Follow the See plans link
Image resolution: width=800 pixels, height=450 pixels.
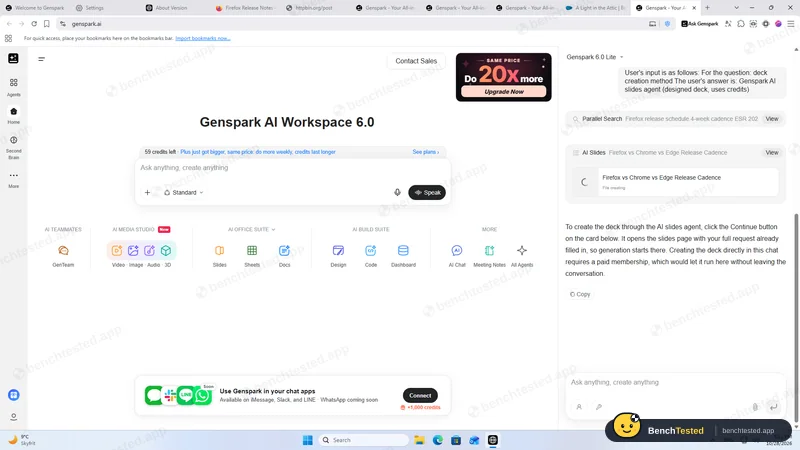(426, 152)
